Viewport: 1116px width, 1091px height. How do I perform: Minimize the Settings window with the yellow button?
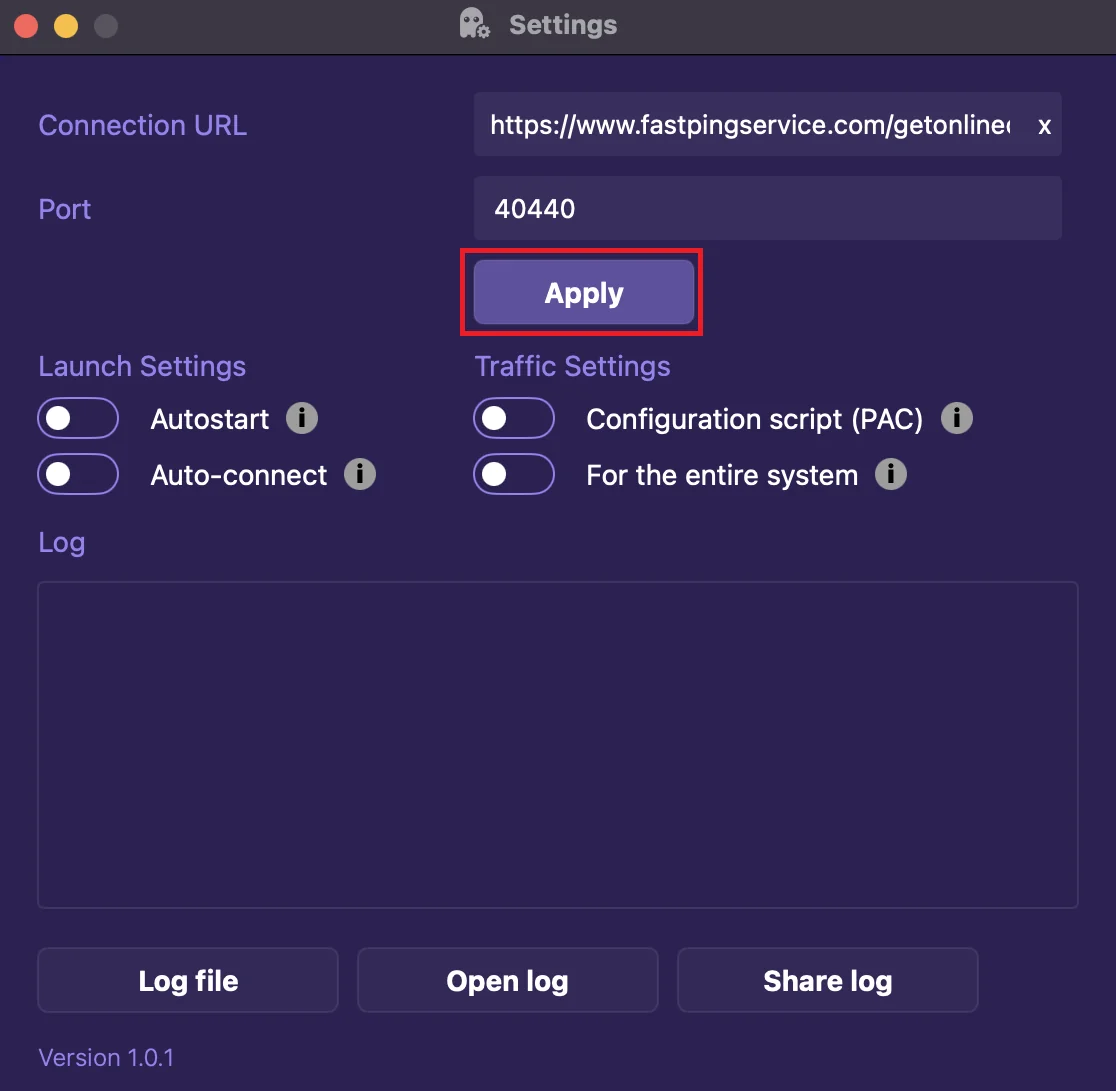pyautogui.click(x=66, y=25)
